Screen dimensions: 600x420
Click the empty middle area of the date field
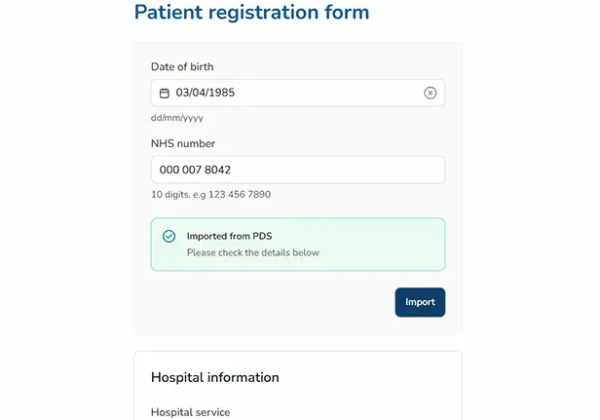pos(330,93)
